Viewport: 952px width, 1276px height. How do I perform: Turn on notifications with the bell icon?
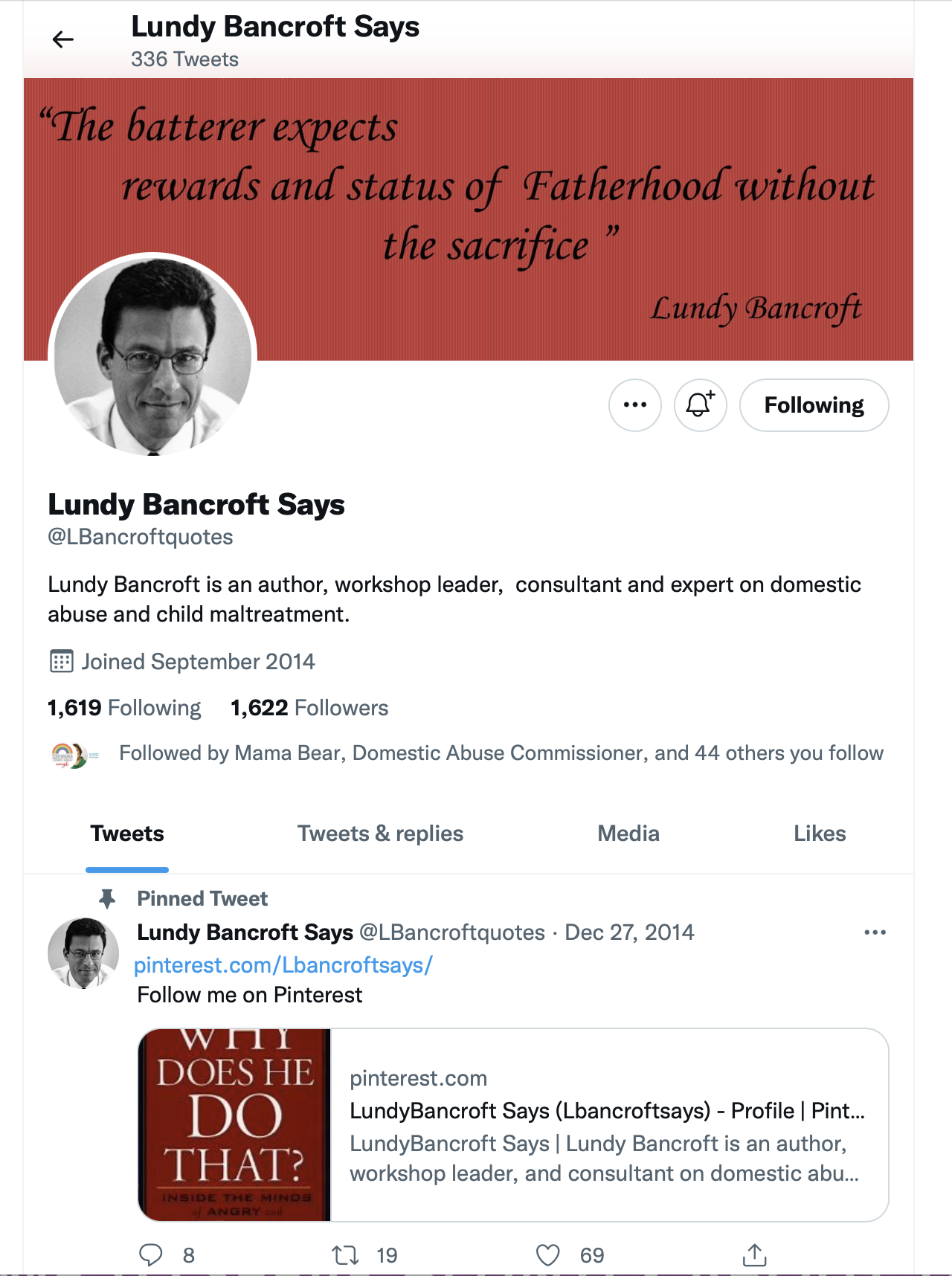(x=700, y=405)
